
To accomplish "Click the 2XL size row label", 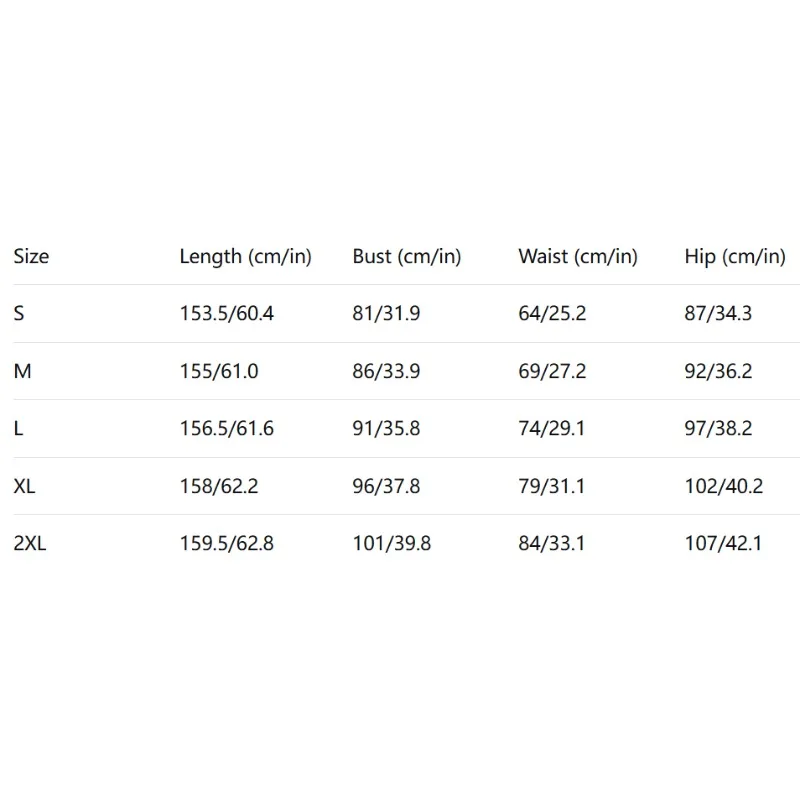I will pos(31,545).
